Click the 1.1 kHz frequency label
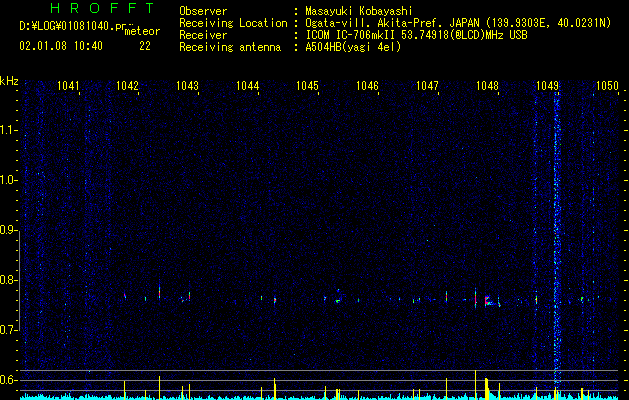629x400 pixels. [9, 130]
